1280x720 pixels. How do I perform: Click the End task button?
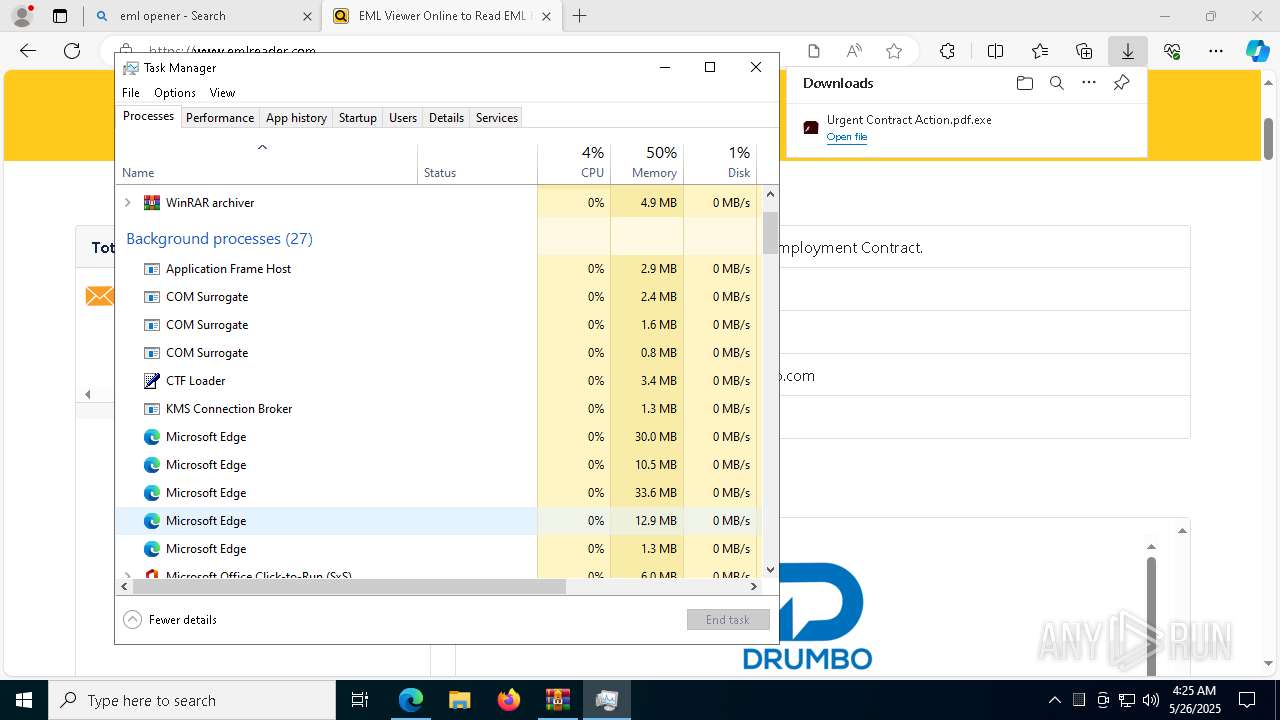click(x=728, y=619)
